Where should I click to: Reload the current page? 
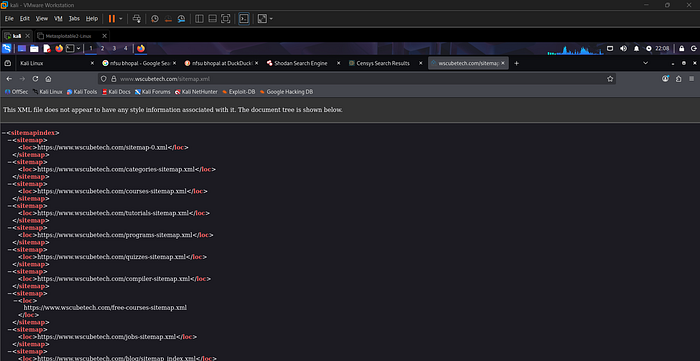(35, 79)
